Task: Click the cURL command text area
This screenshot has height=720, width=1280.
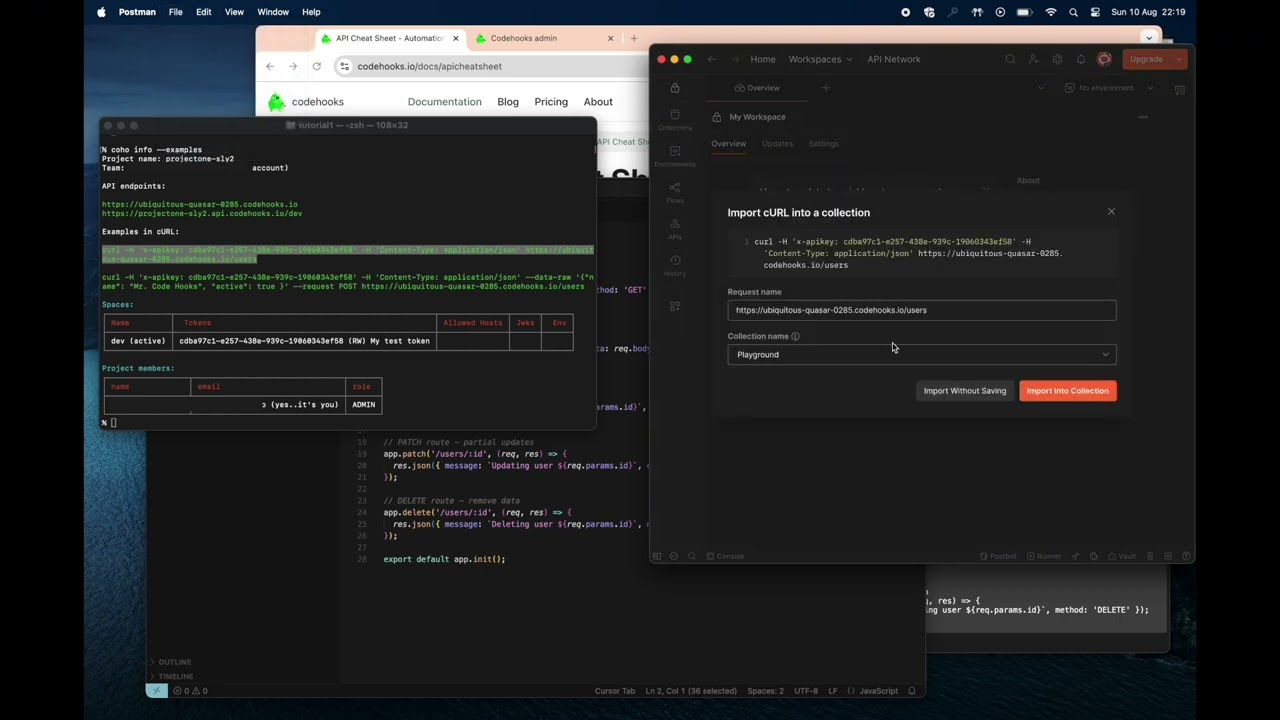Action: pos(921,253)
